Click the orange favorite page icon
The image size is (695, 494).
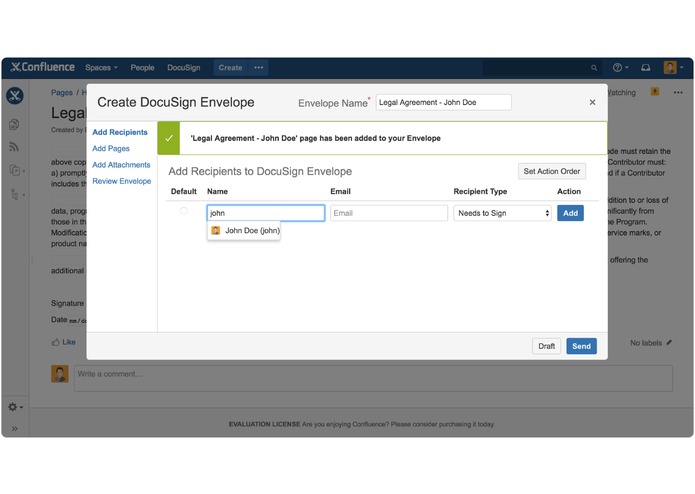tap(655, 92)
